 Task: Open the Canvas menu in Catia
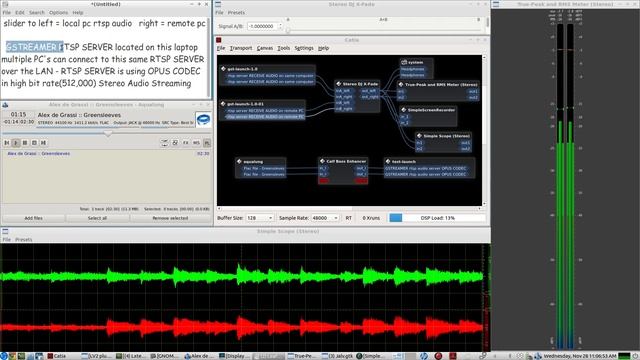point(264,48)
